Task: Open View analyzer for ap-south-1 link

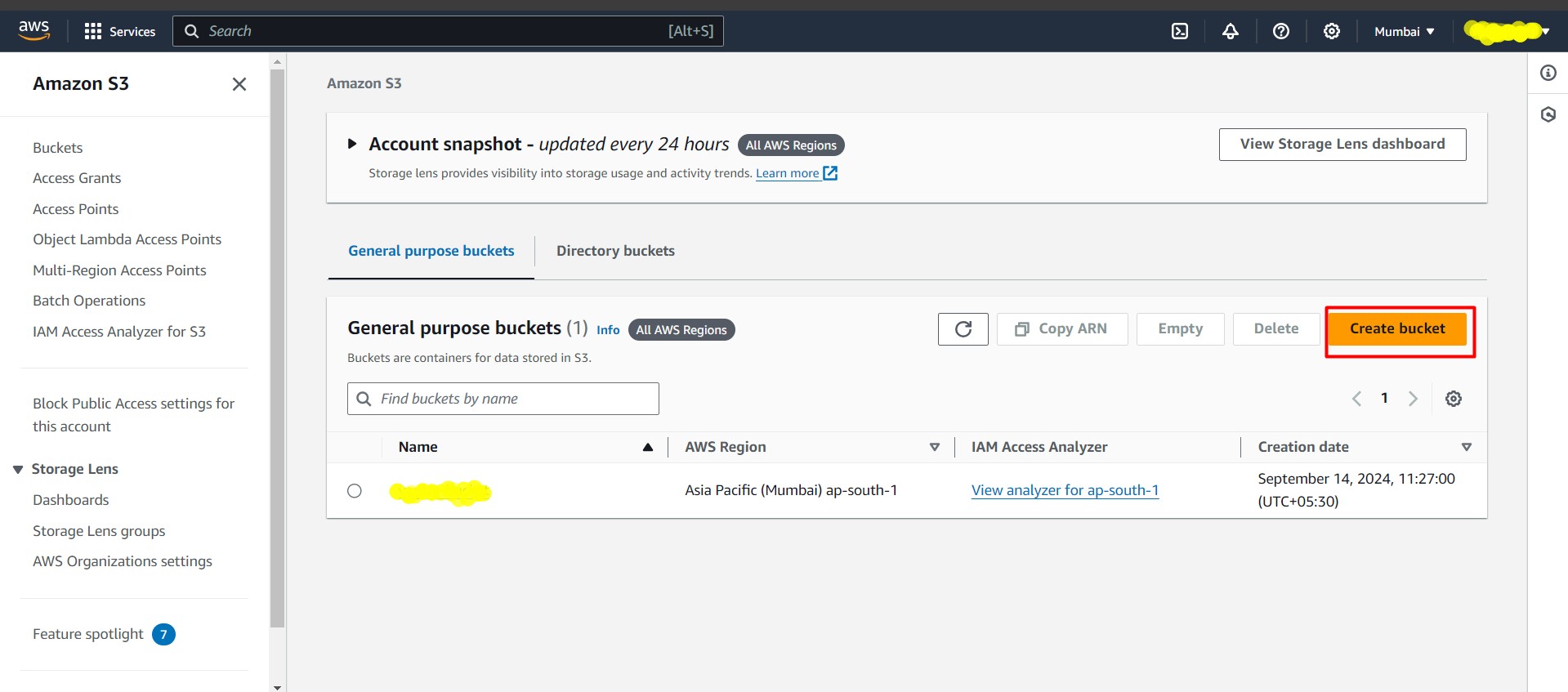Action: [1065, 490]
